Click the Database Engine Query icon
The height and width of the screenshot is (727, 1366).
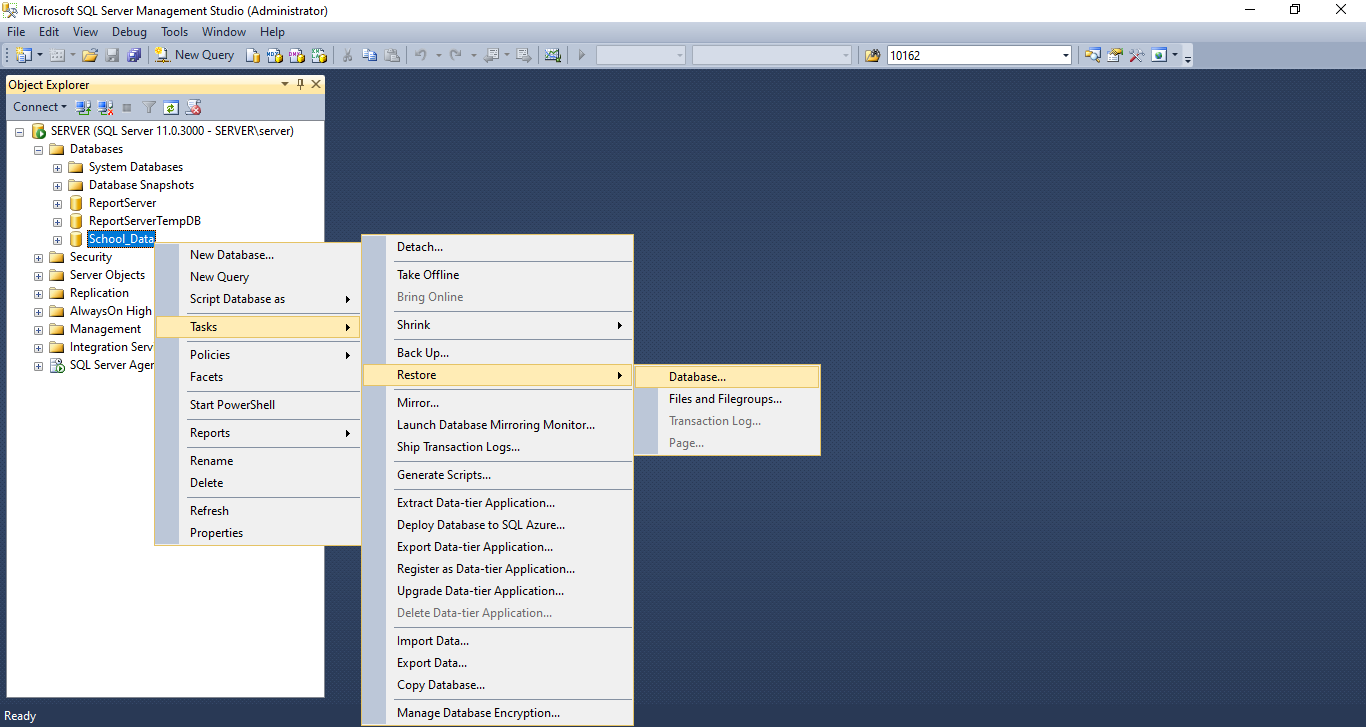[x=253, y=55]
